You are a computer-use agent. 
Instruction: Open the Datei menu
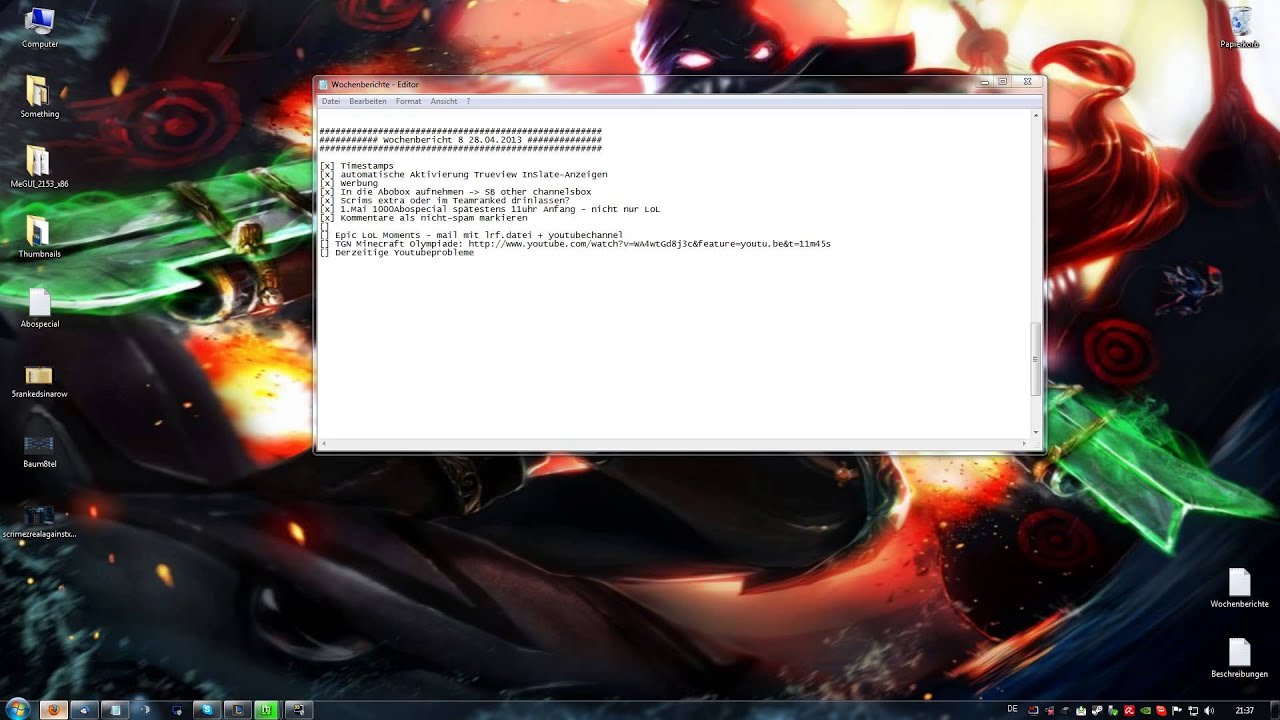click(331, 101)
